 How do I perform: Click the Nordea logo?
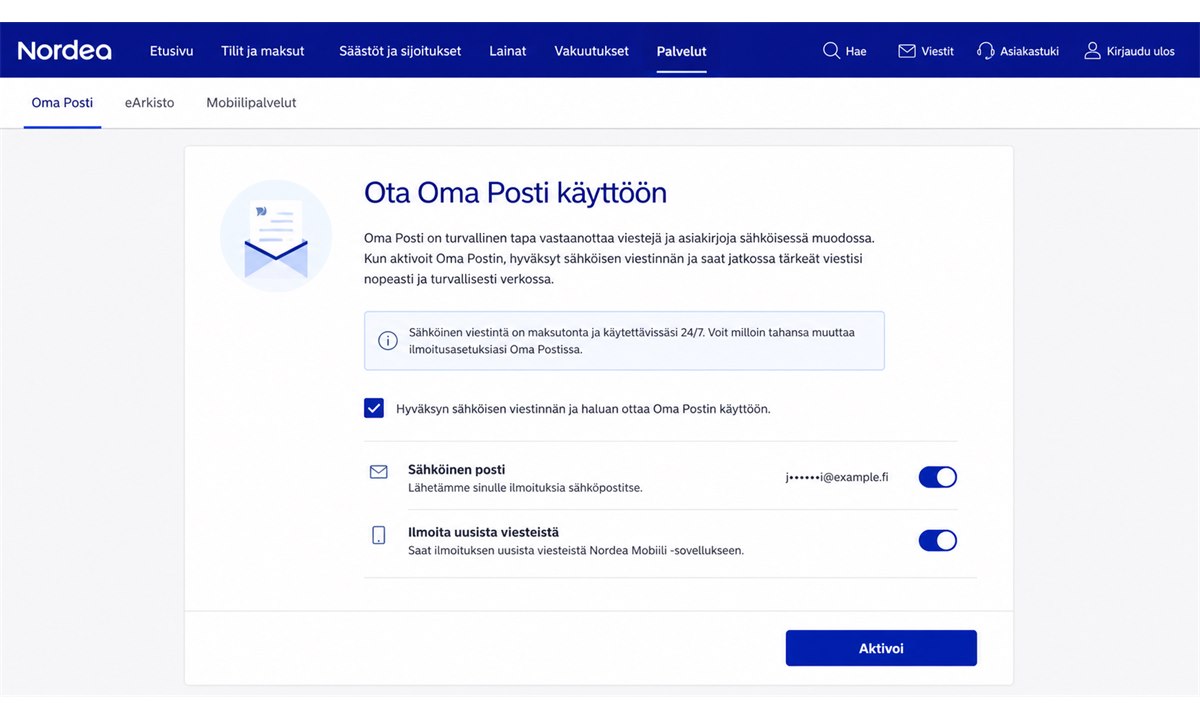coord(64,50)
